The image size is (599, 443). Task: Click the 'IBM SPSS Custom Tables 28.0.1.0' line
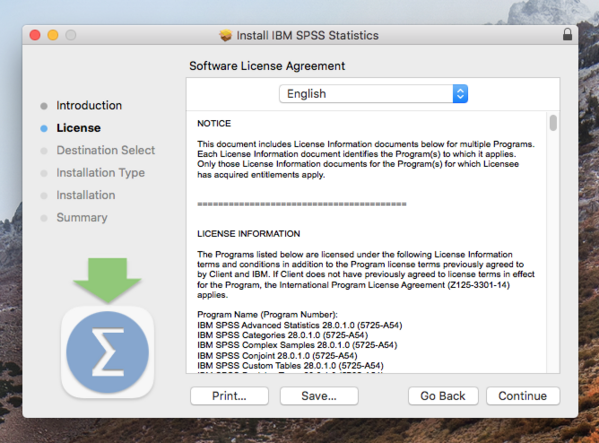290,365
